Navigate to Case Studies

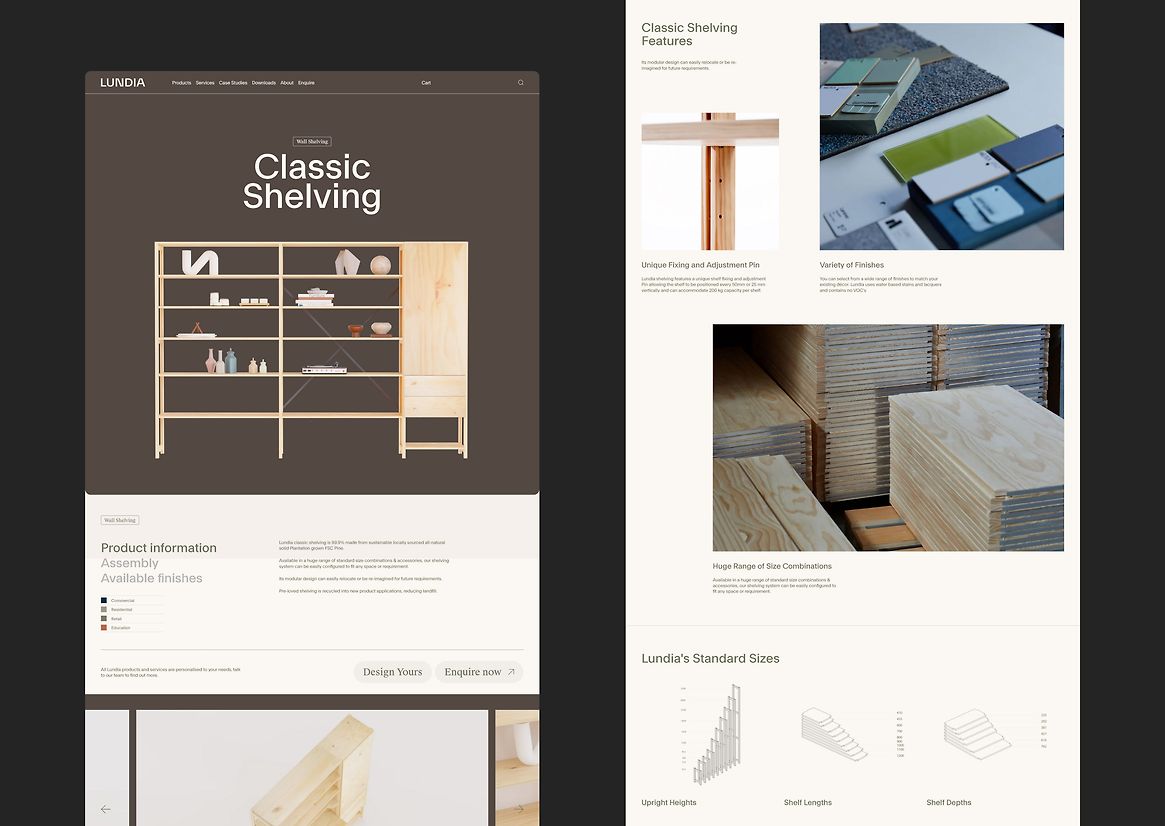(232, 82)
